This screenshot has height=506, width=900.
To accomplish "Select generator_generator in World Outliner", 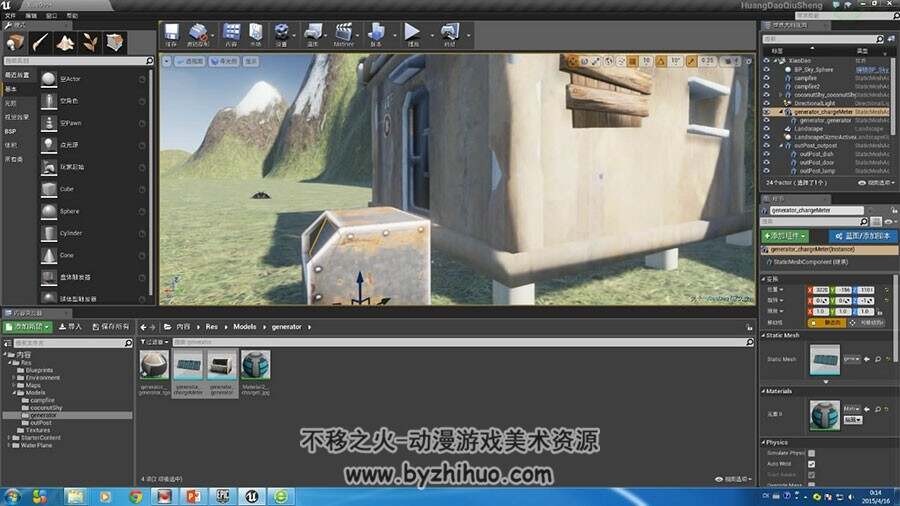I will pyautogui.click(x=825, y=121).
